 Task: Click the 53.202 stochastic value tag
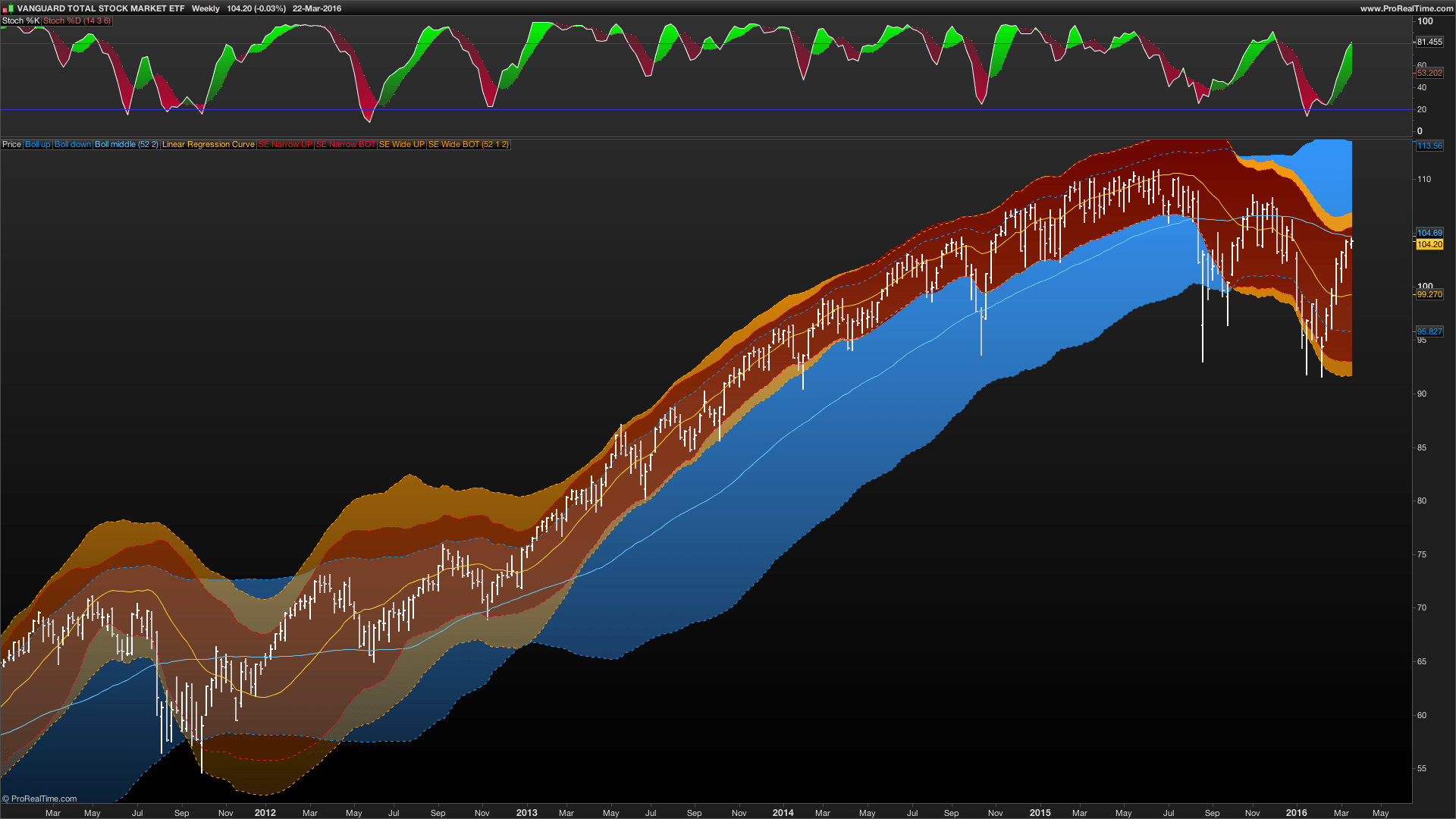point(1429,73)
